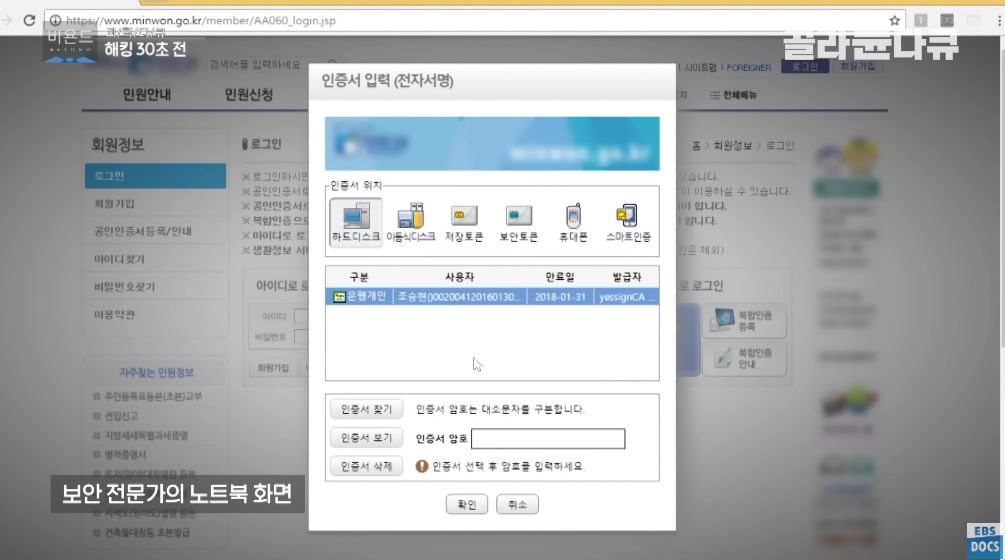Click the 사이트맵 link at top
The image size is (1005, 560).
700,67
